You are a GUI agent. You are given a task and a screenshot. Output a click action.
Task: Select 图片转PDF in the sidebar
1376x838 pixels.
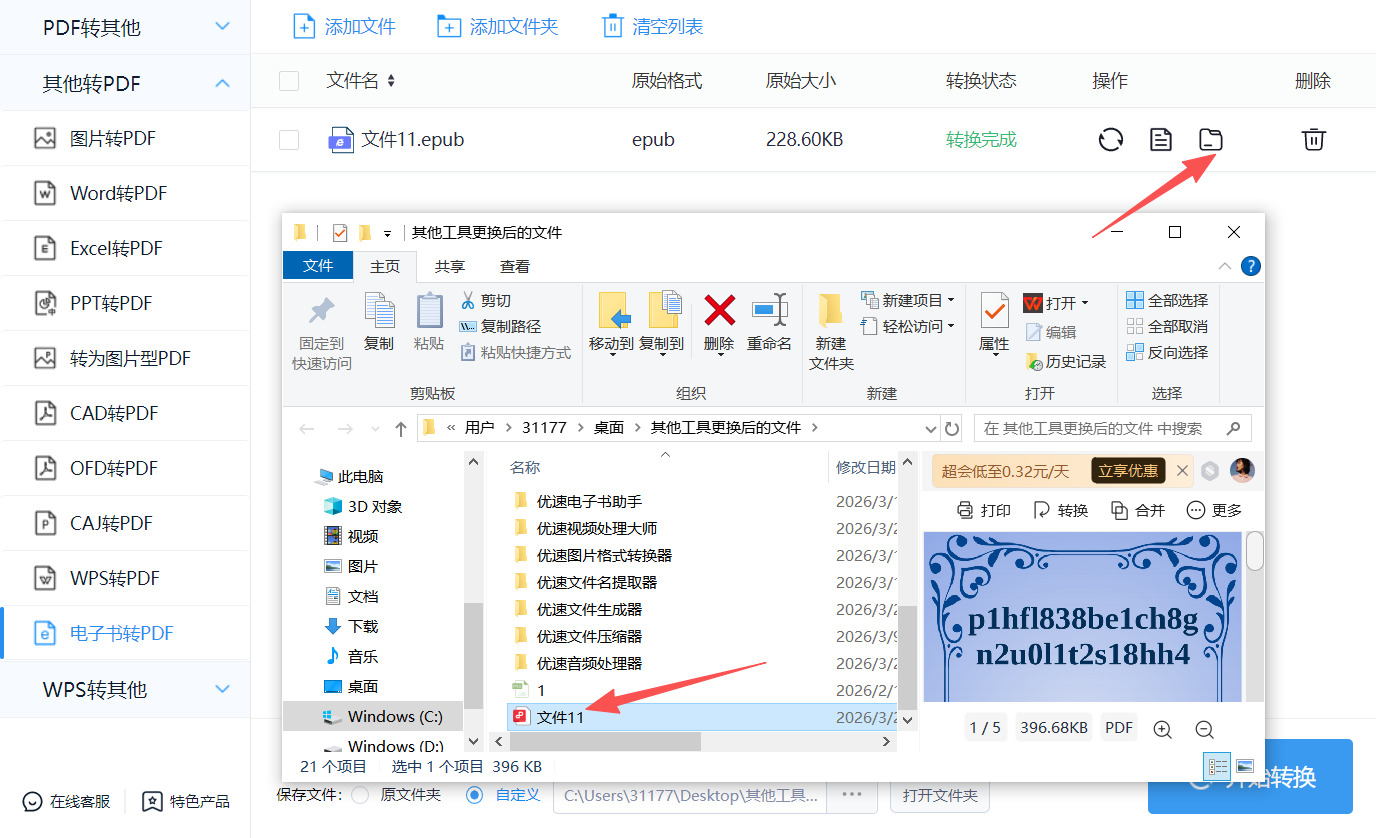[x=125, y=138]
